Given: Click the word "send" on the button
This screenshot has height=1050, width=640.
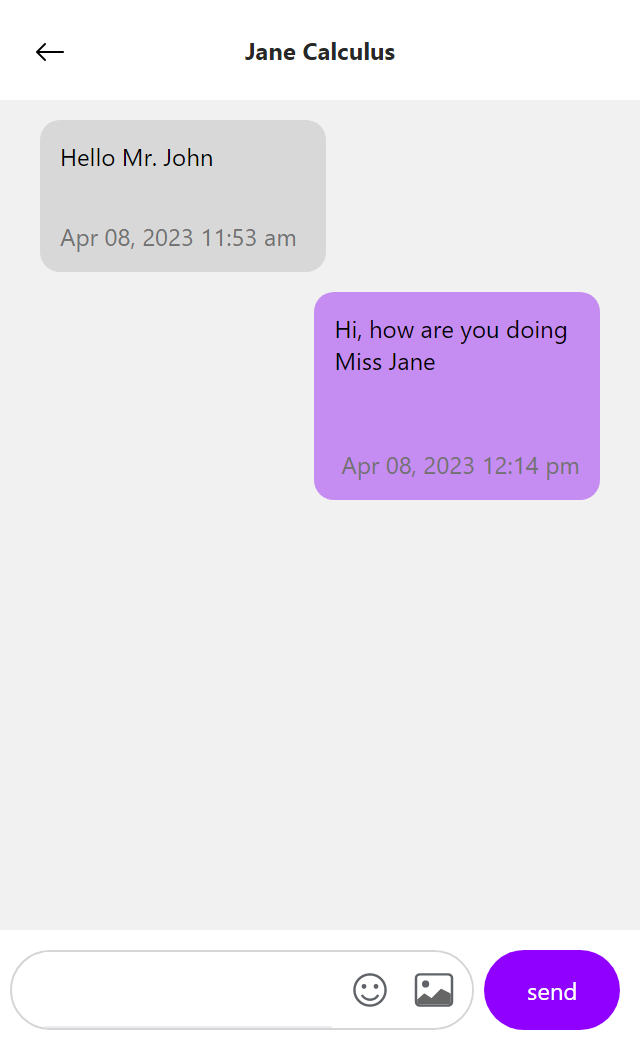Looking at the screenshot, I should click(x=552, y=991).
